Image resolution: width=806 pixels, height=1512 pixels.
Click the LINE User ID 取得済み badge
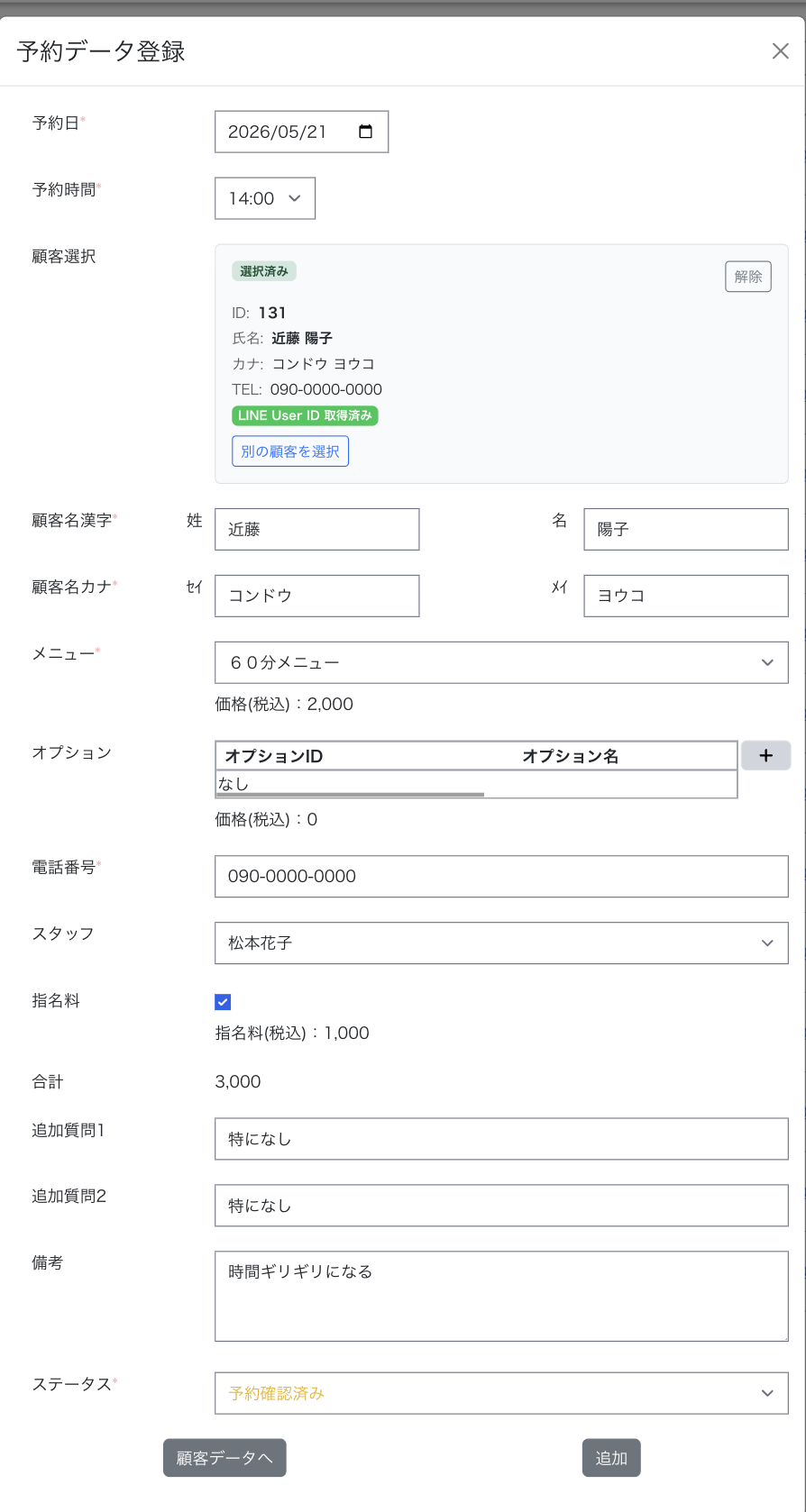tap(305, 415)
